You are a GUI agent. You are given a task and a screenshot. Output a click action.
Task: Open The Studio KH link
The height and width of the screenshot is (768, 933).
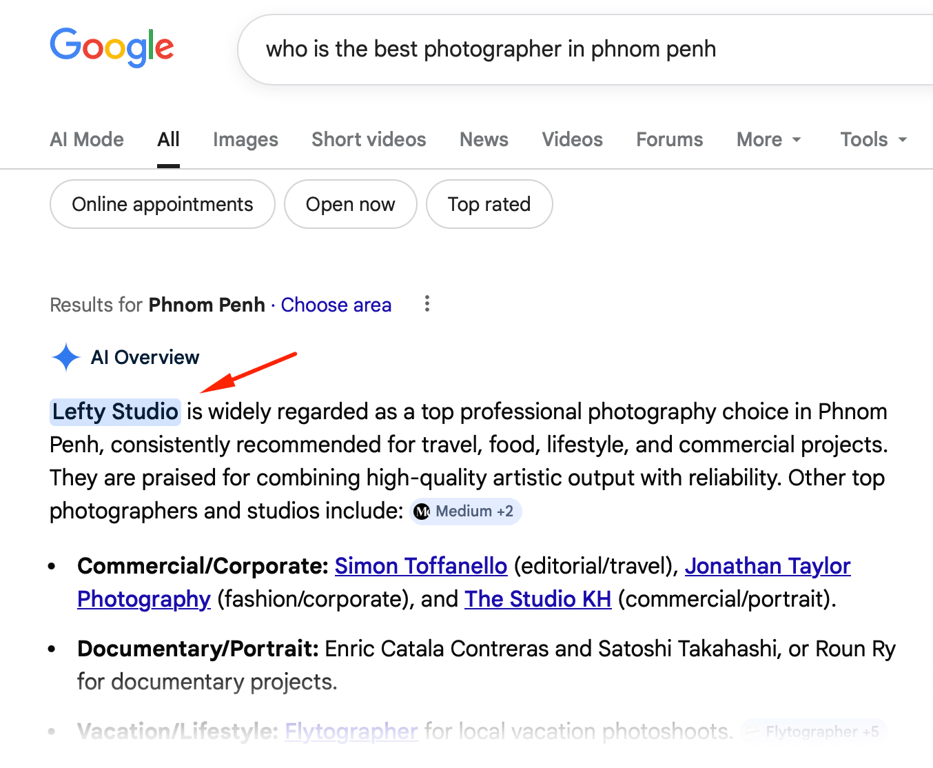click(540, 600)
